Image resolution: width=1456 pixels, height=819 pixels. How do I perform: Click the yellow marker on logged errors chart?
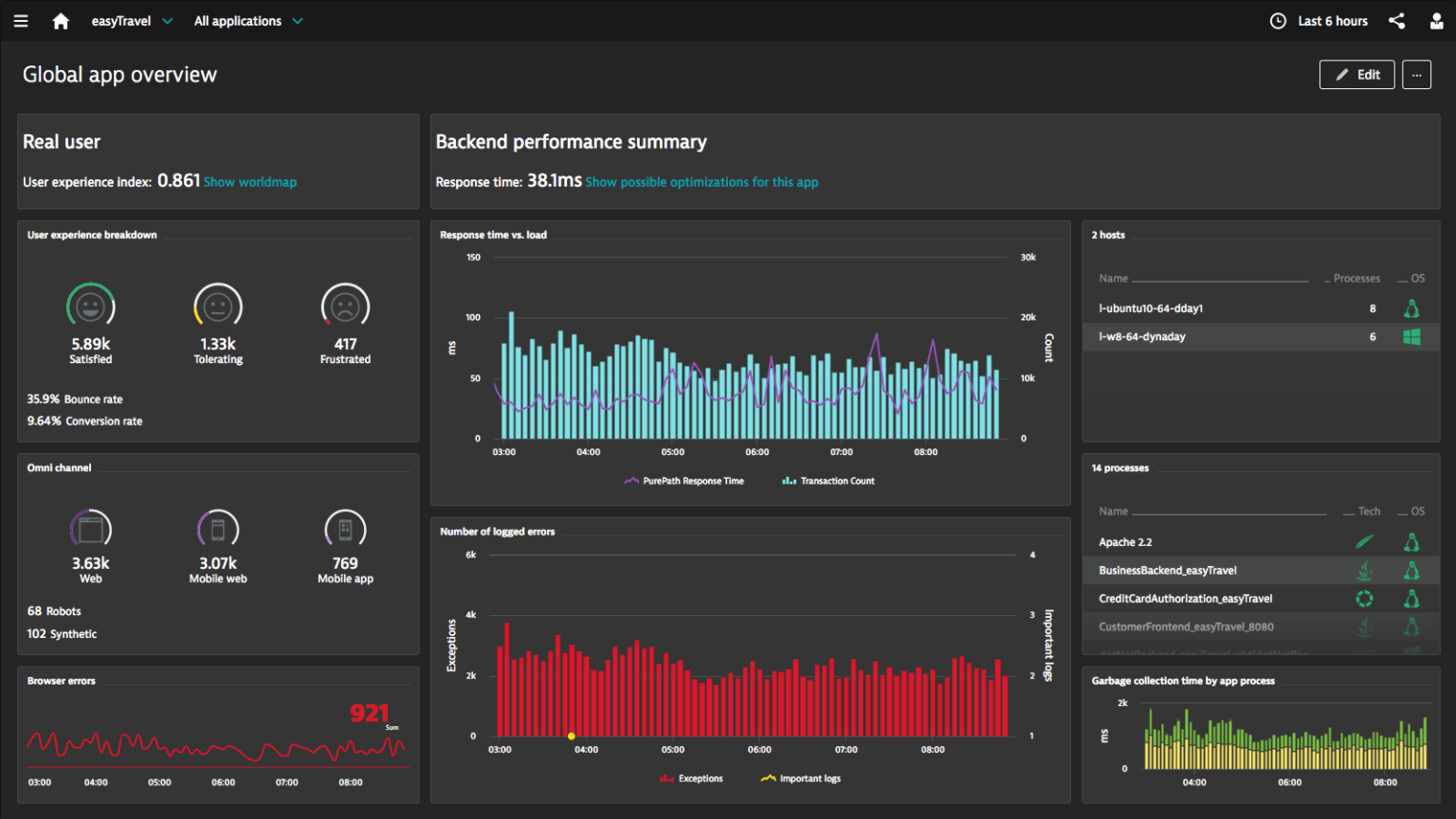[573, 736]
